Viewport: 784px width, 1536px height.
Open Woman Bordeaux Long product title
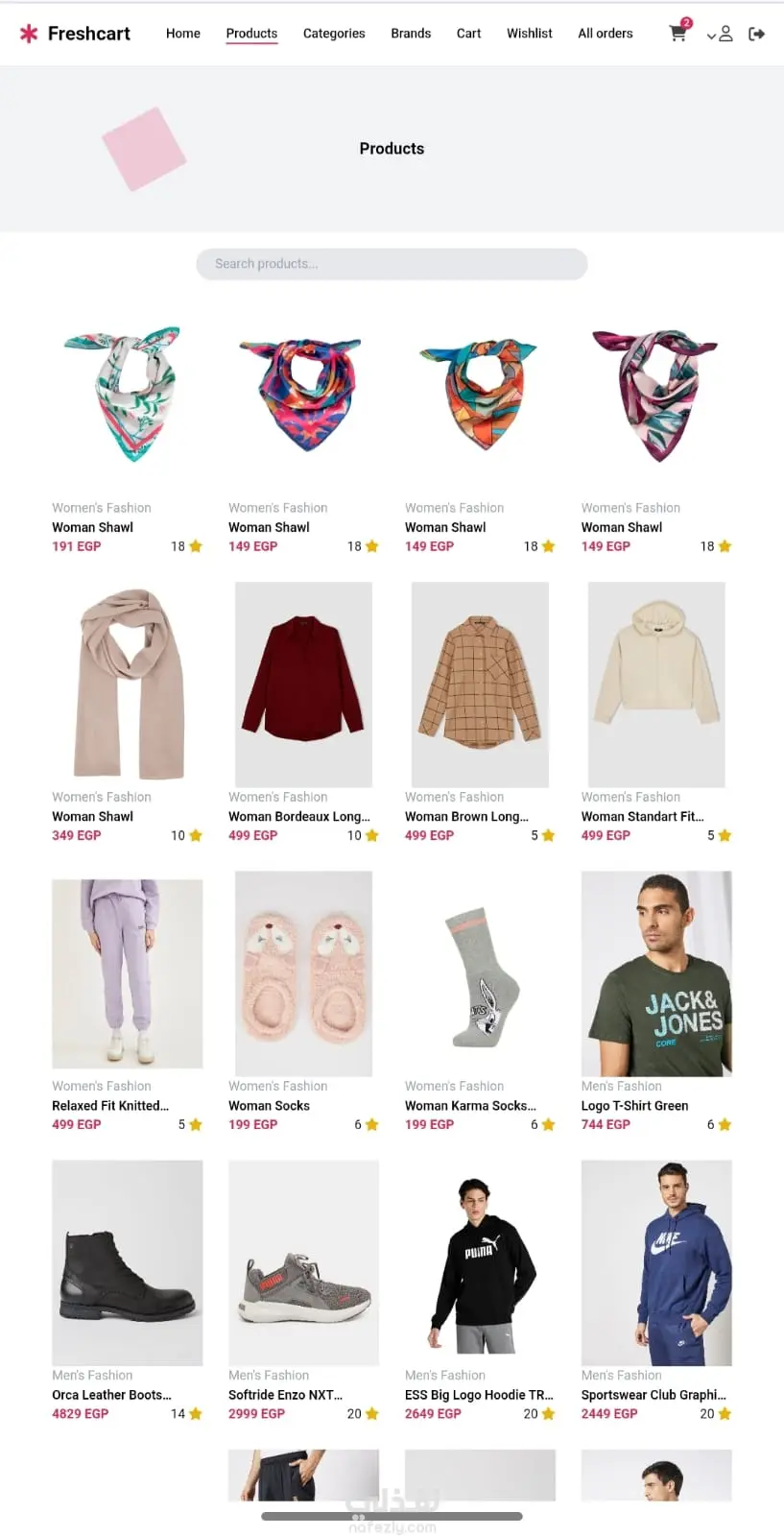299,816
